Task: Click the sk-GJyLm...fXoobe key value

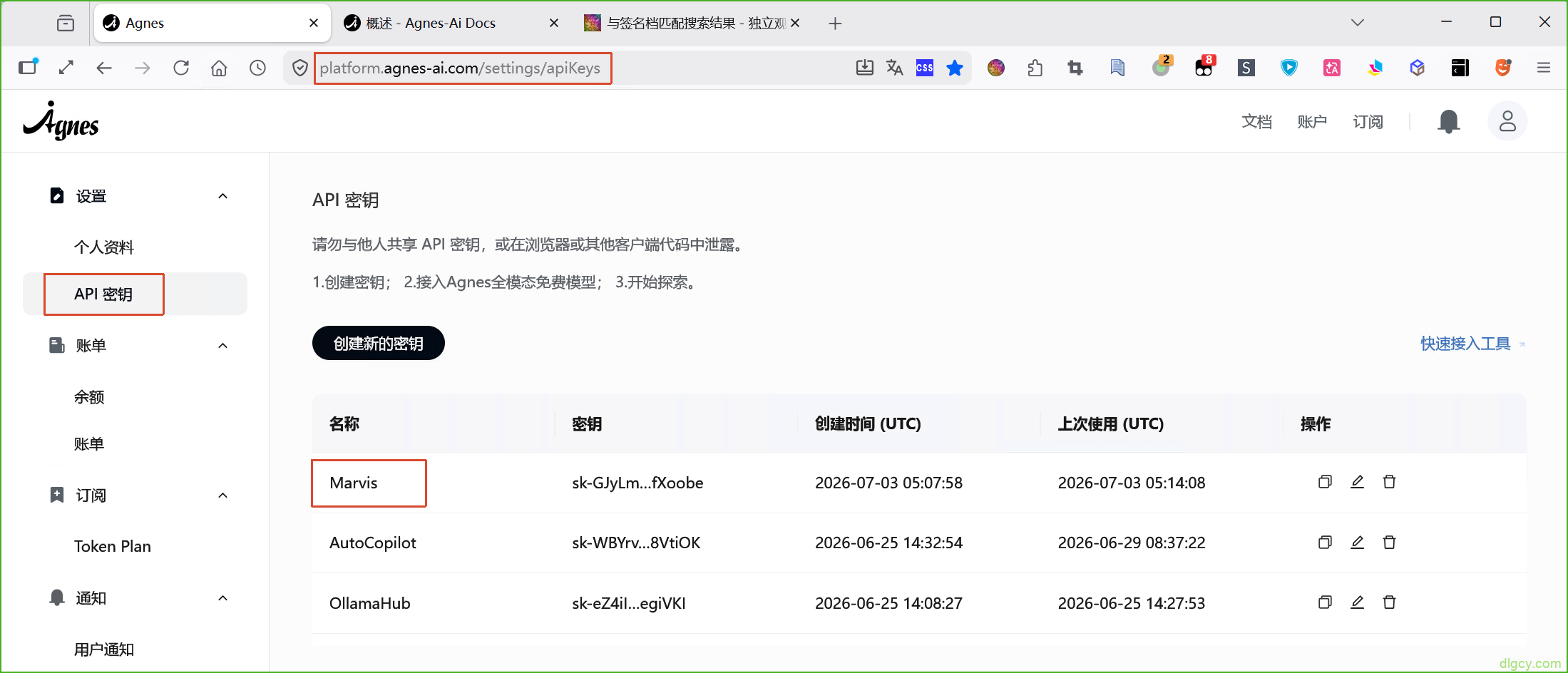Action: pyautogui.click(x=637, y=483)
